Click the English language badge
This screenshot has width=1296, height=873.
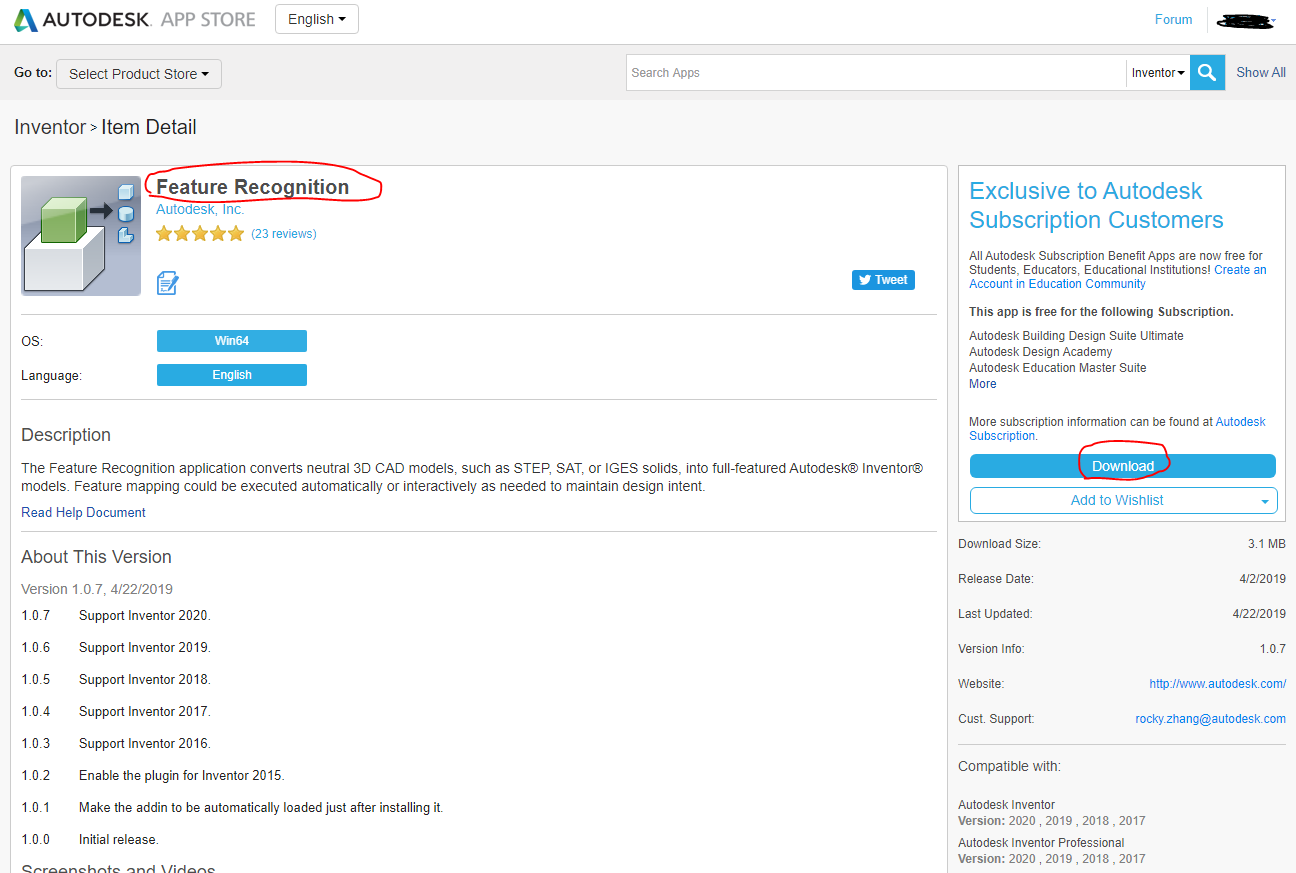pyautogui.click(x=231, y=375)
